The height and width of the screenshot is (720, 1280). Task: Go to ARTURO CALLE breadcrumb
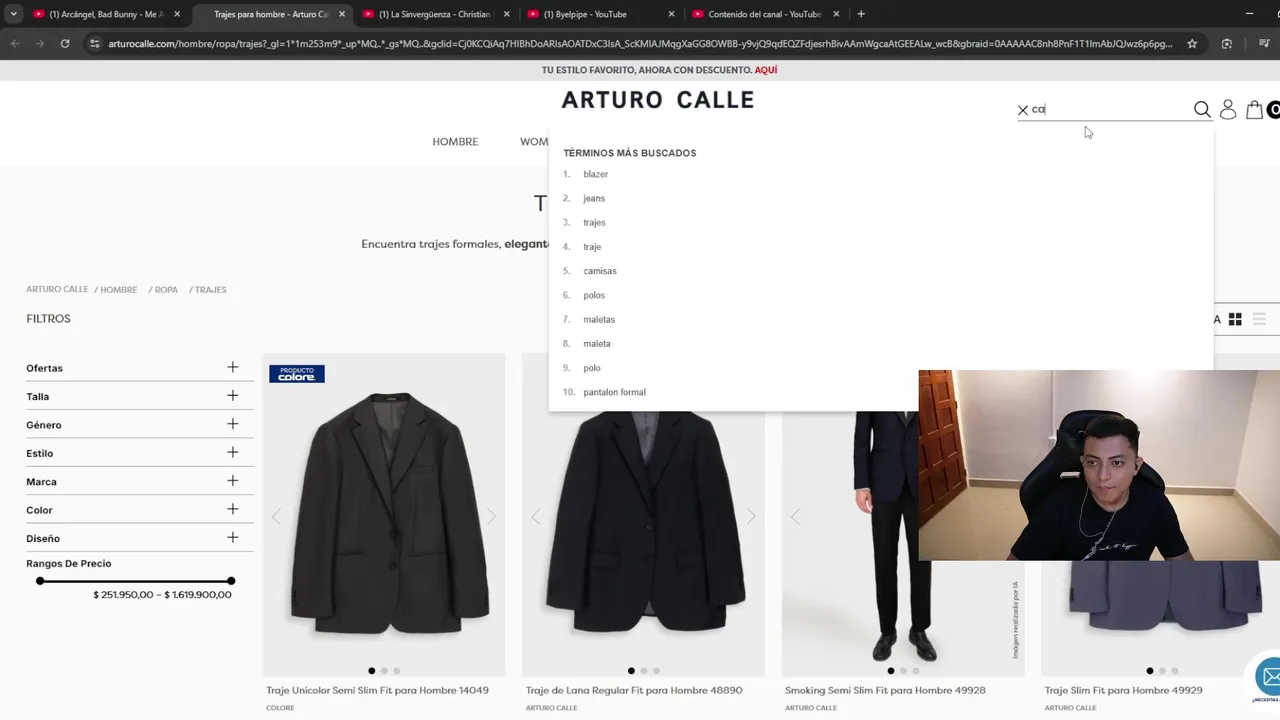click(57, 289)
